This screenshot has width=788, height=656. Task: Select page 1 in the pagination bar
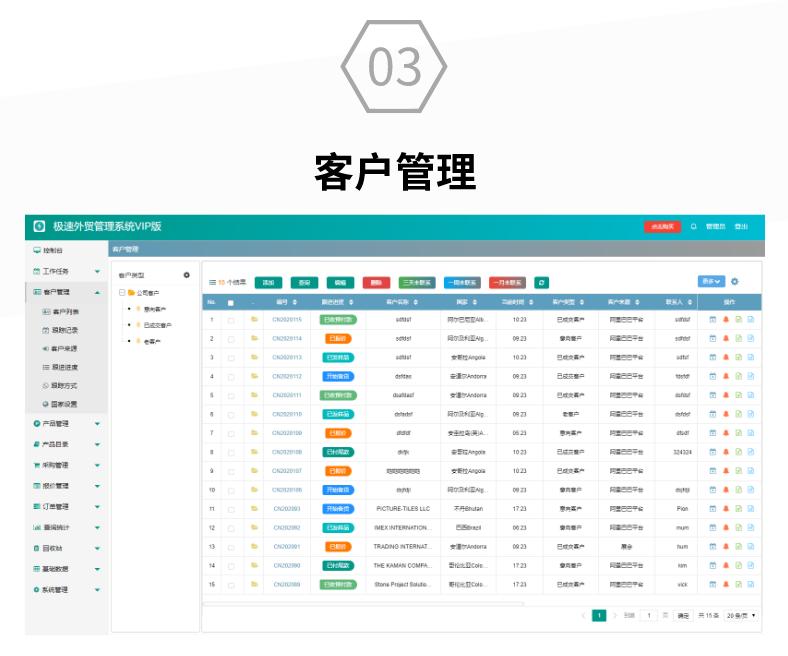(599, 615)
